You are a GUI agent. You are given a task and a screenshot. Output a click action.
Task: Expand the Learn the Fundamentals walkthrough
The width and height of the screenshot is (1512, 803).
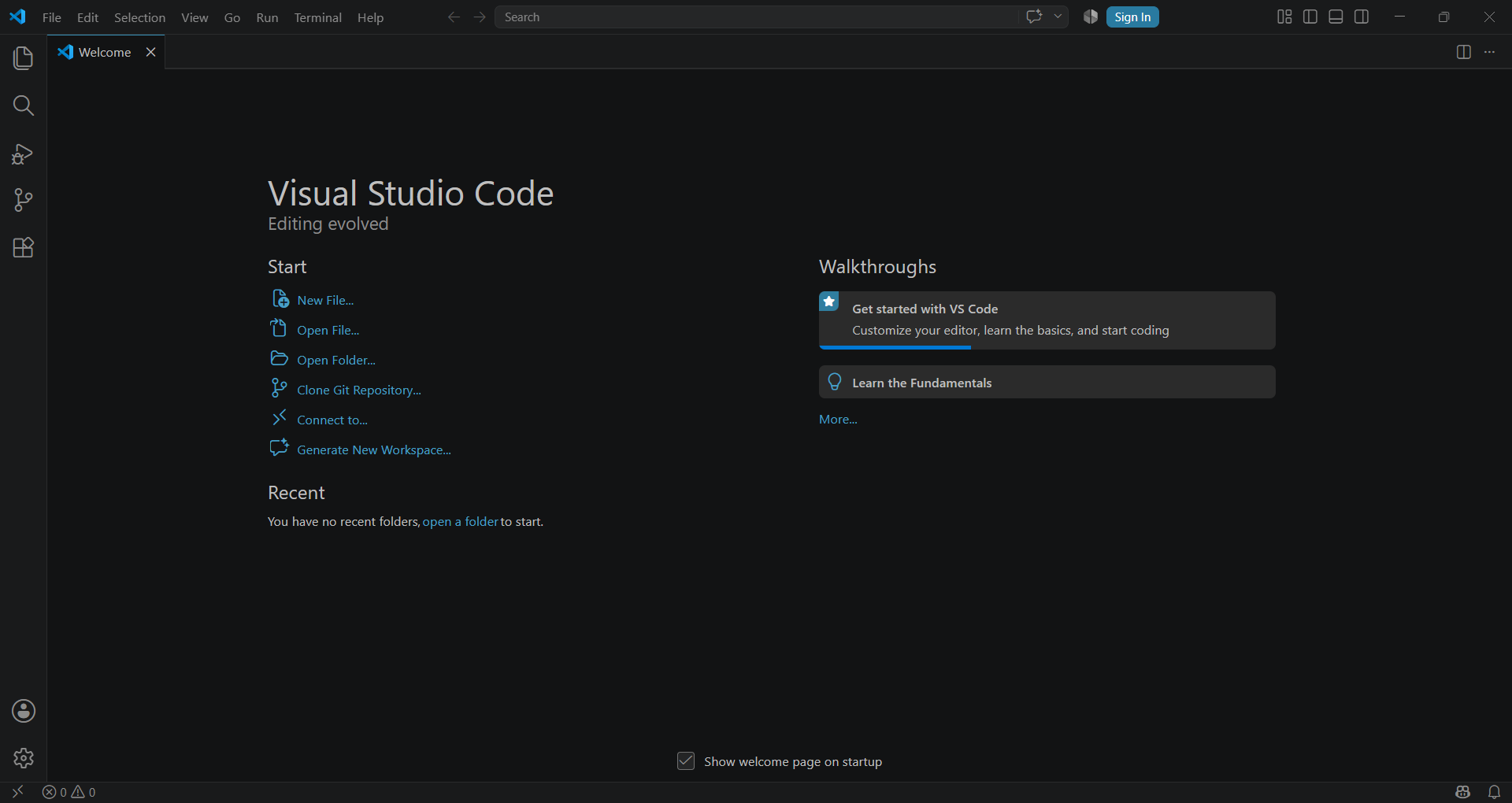click(1047, 383)
